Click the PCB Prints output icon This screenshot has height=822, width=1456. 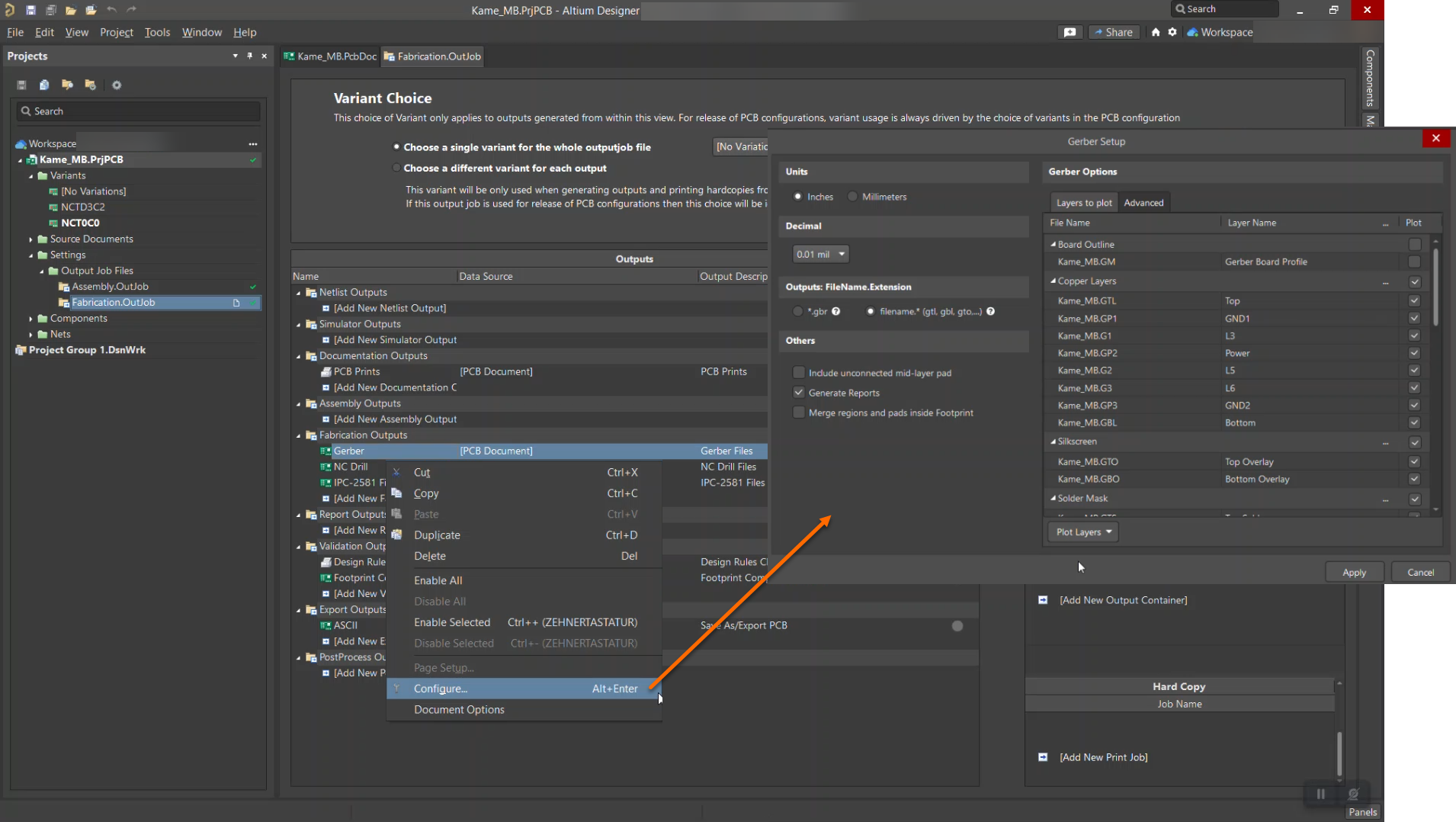(326, 372)
